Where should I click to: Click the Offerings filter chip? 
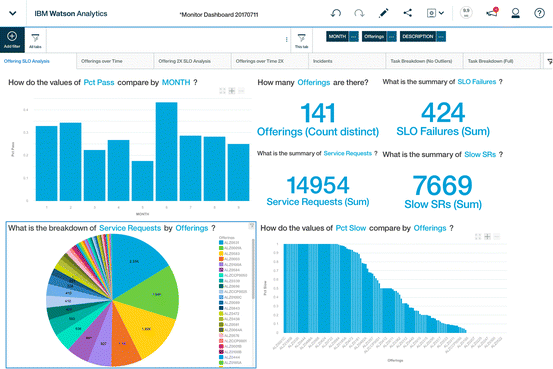click(x=374, y=36)
